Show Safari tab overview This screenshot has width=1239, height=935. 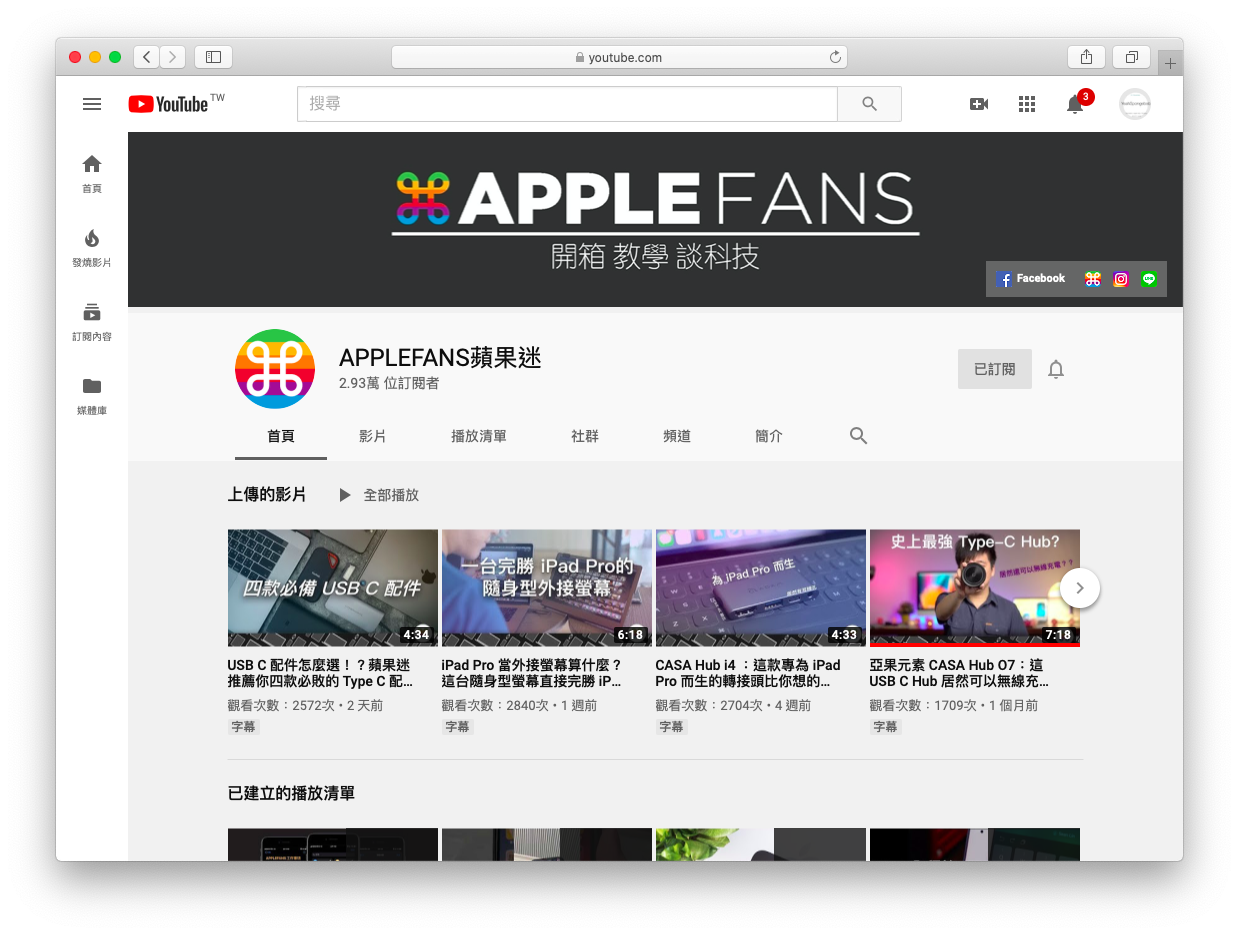coord(1132,57)
